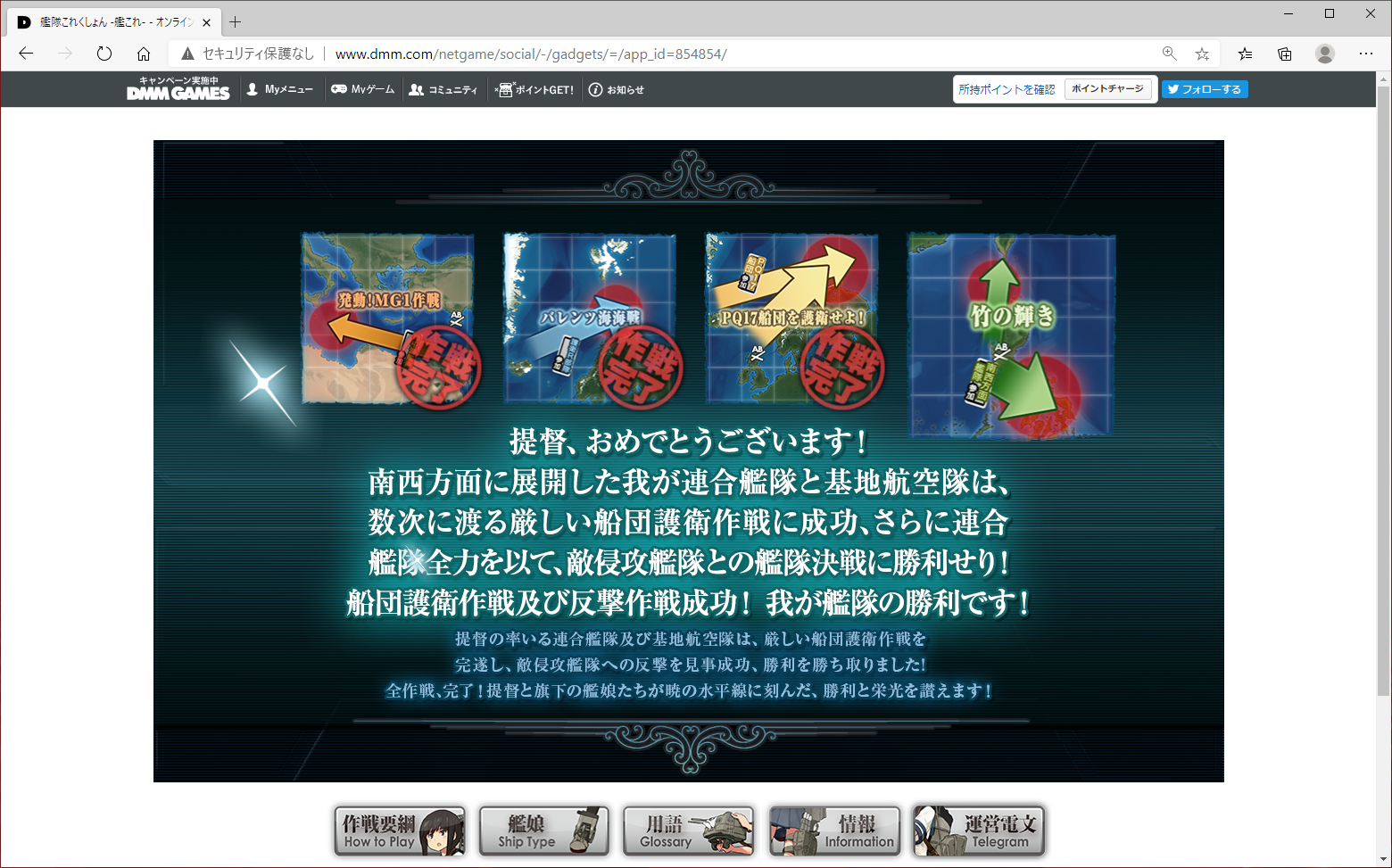Click the favorites star in the address bar
Viewport: 1392px width, 868px height.
tap(1202, 54)
